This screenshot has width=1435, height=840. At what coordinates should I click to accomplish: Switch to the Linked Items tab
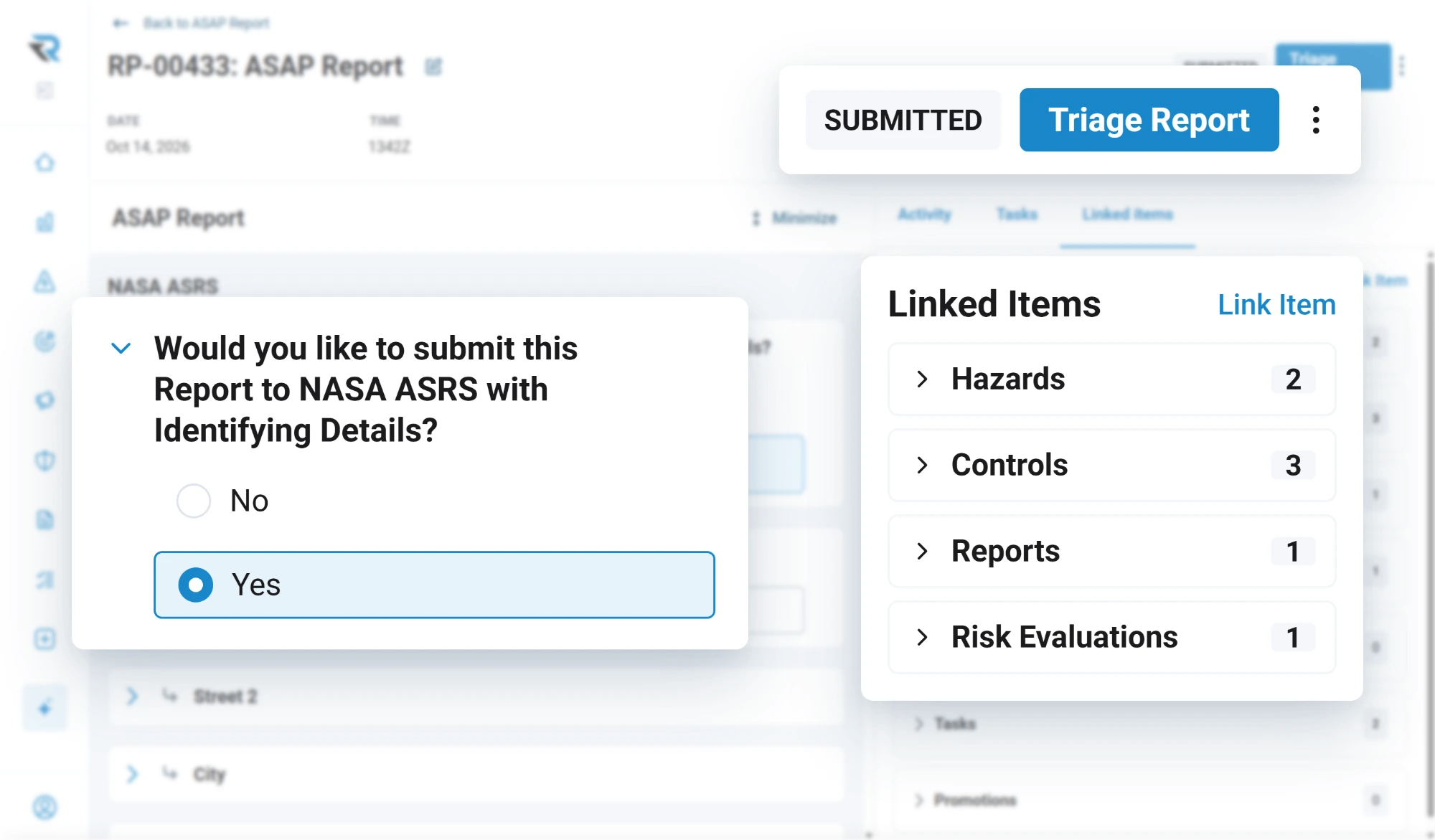pyautogui.click(x=1127, y=214)
